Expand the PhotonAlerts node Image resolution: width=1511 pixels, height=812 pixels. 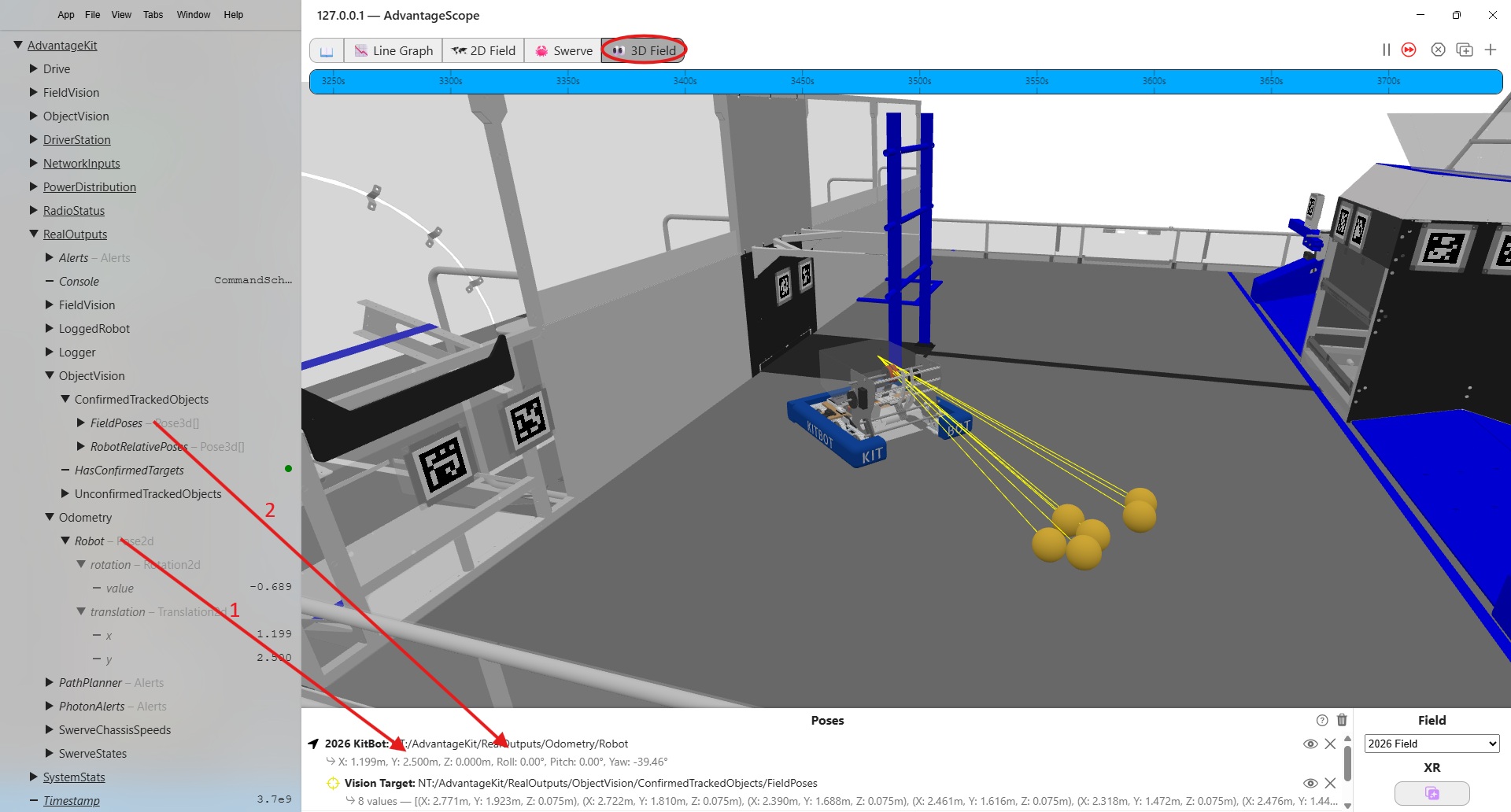(50, 706)
